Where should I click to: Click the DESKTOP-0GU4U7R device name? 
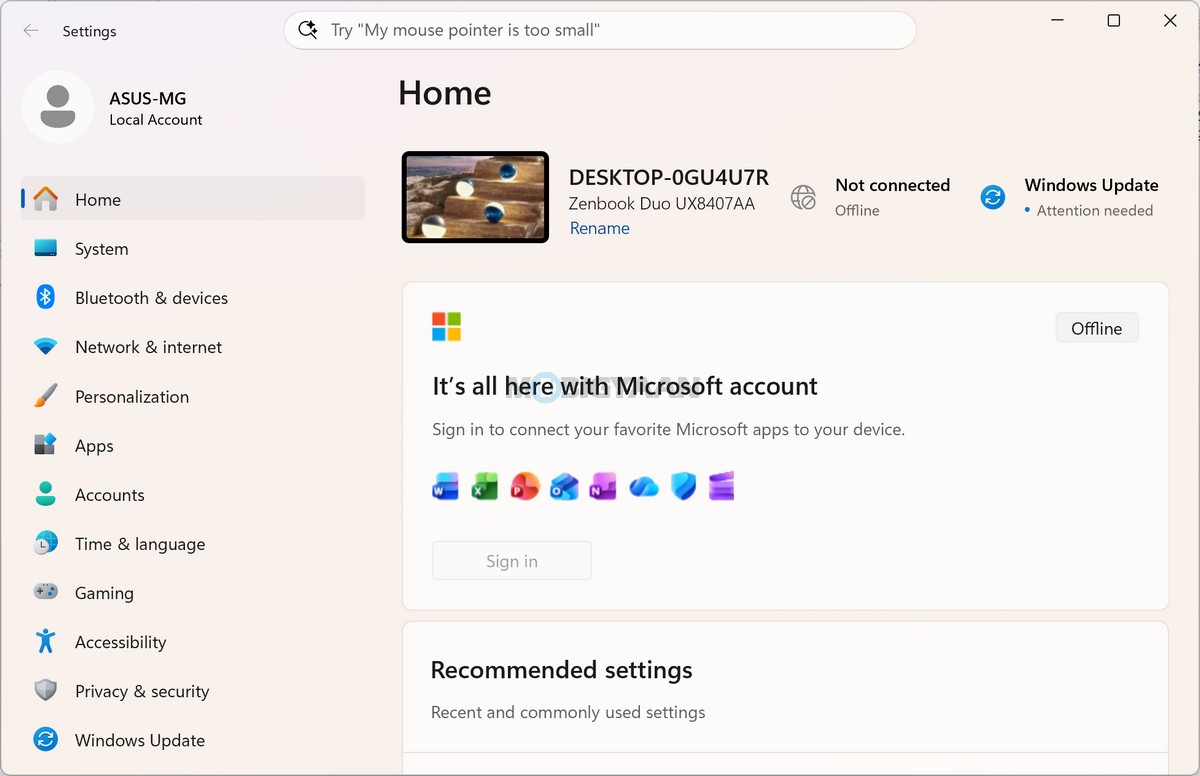669,177
